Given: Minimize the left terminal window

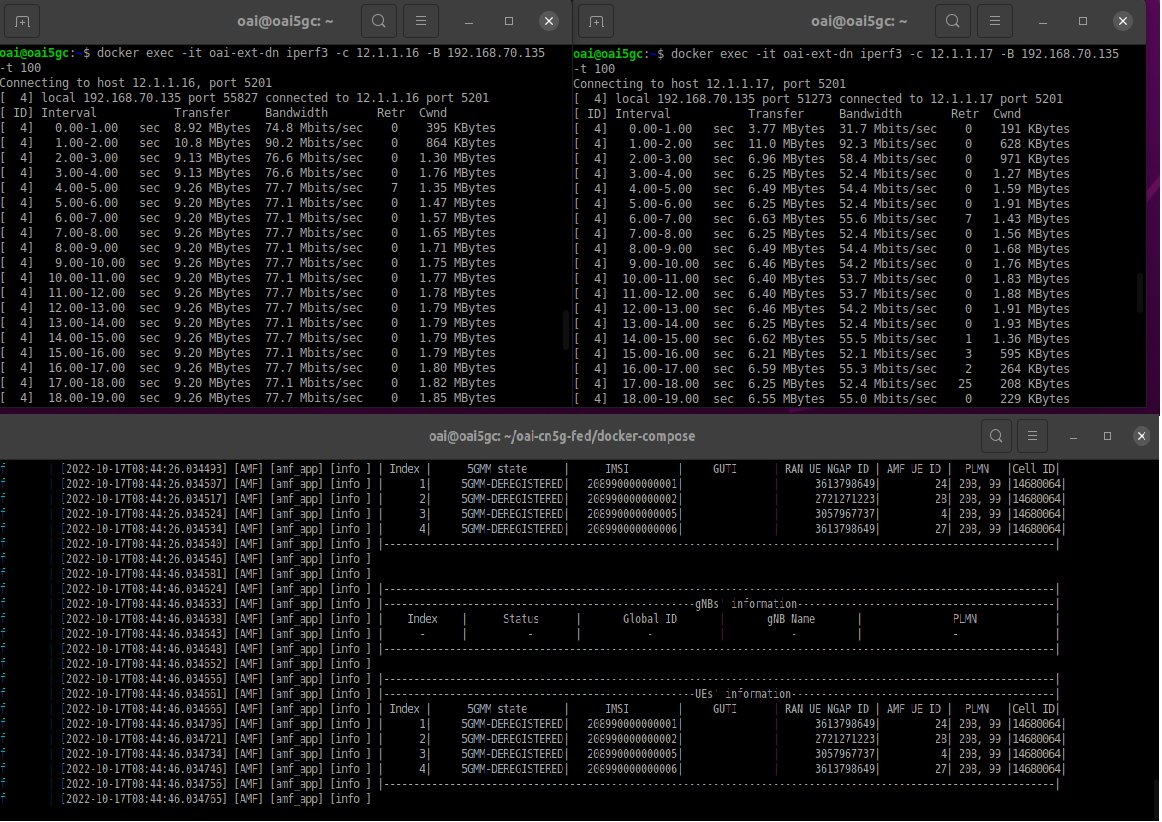Looking at the screenshot, I should (469, 21).
